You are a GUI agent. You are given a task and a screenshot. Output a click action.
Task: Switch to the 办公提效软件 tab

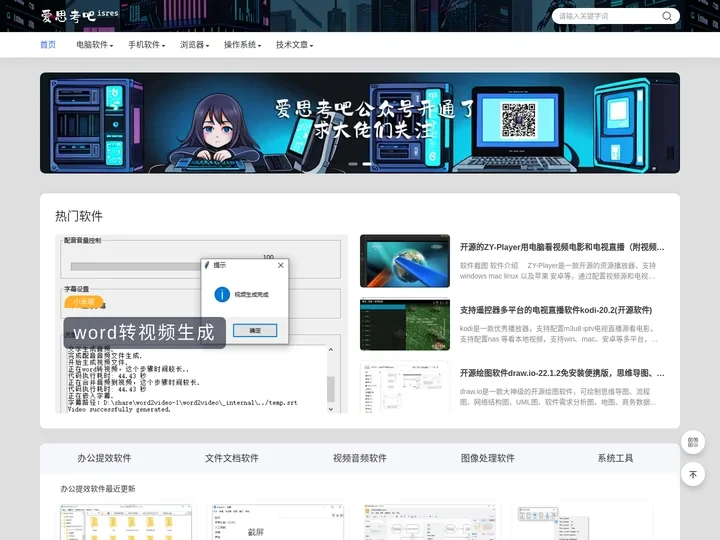[104, 458]
